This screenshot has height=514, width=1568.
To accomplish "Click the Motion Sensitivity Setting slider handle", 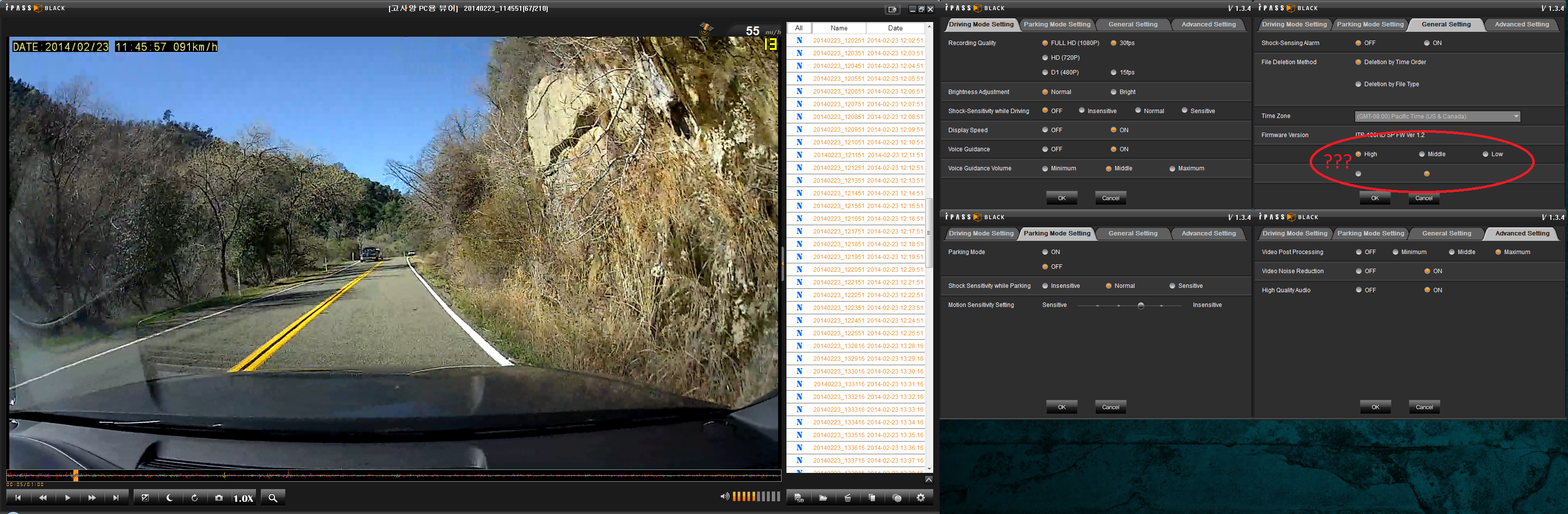I will coord(1141,306).
